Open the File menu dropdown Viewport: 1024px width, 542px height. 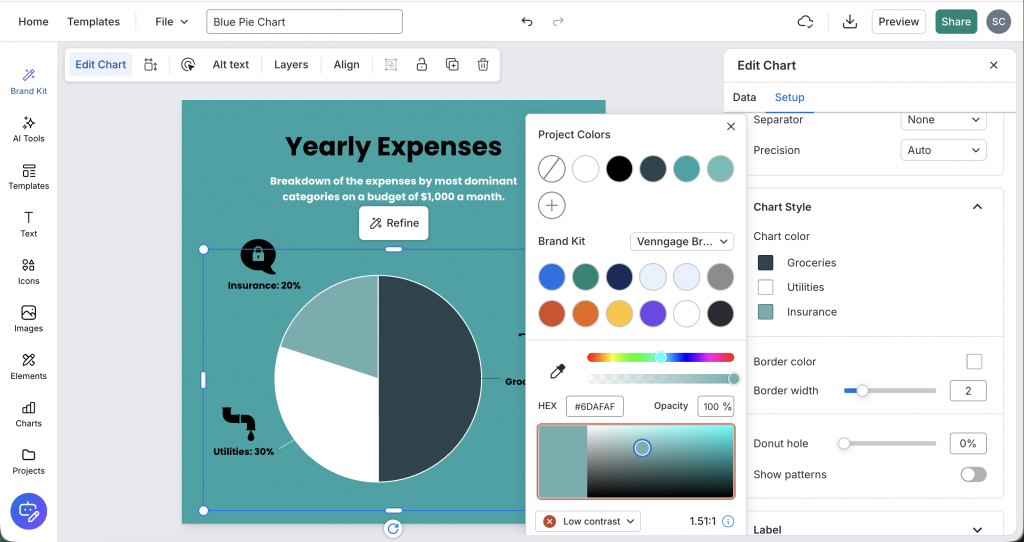(x=172, y=22)
